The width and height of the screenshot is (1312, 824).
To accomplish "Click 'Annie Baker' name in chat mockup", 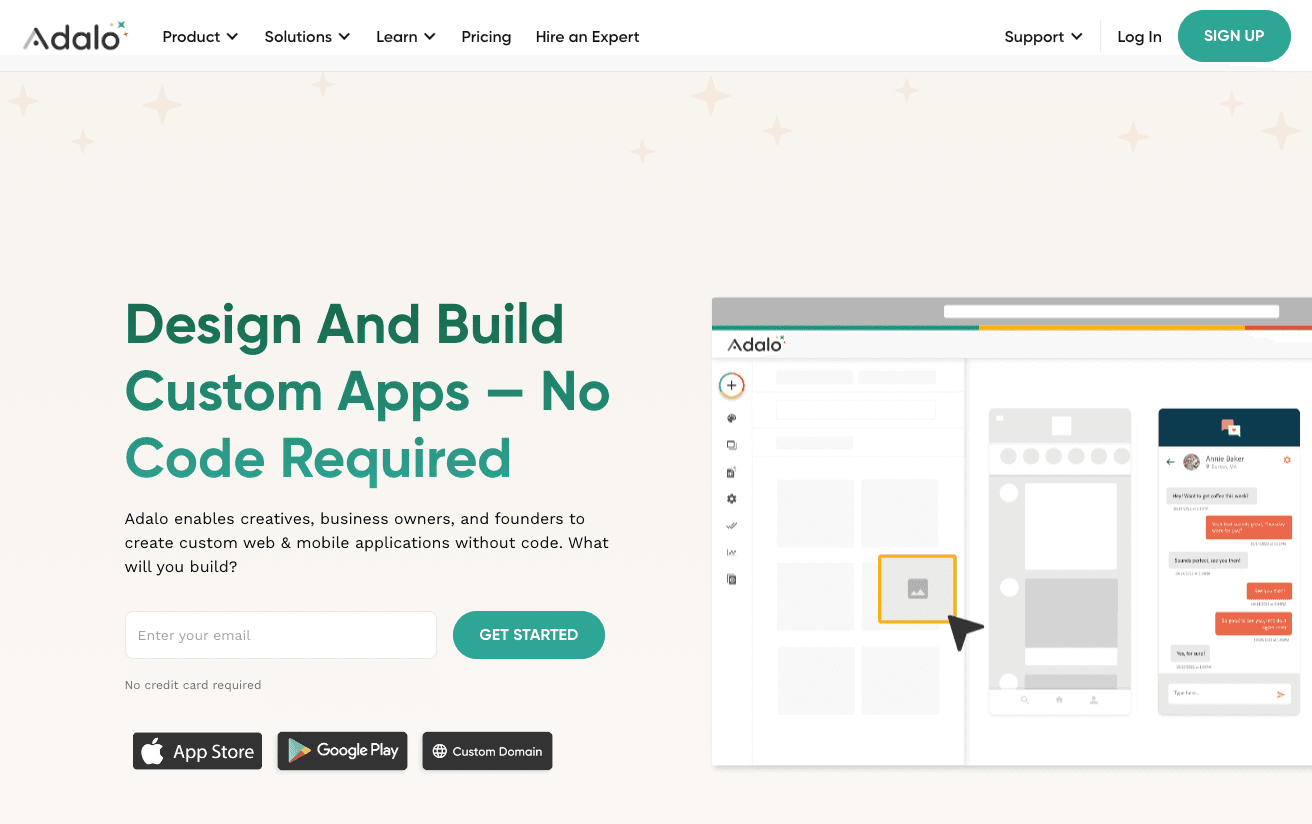I will (1225, 459).
